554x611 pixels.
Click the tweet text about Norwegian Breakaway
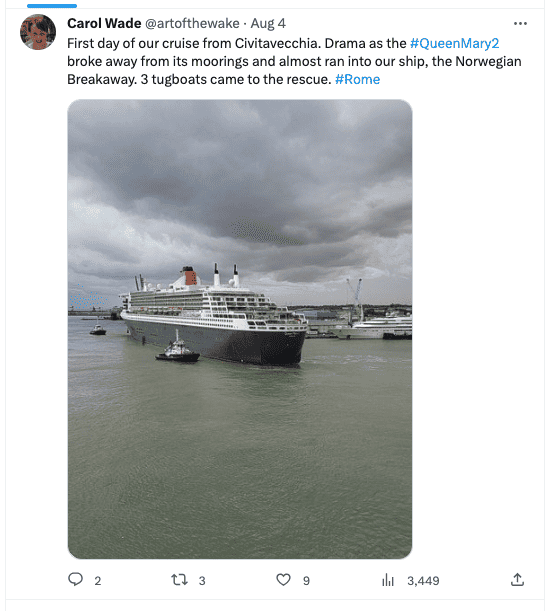tap(294, 61)
